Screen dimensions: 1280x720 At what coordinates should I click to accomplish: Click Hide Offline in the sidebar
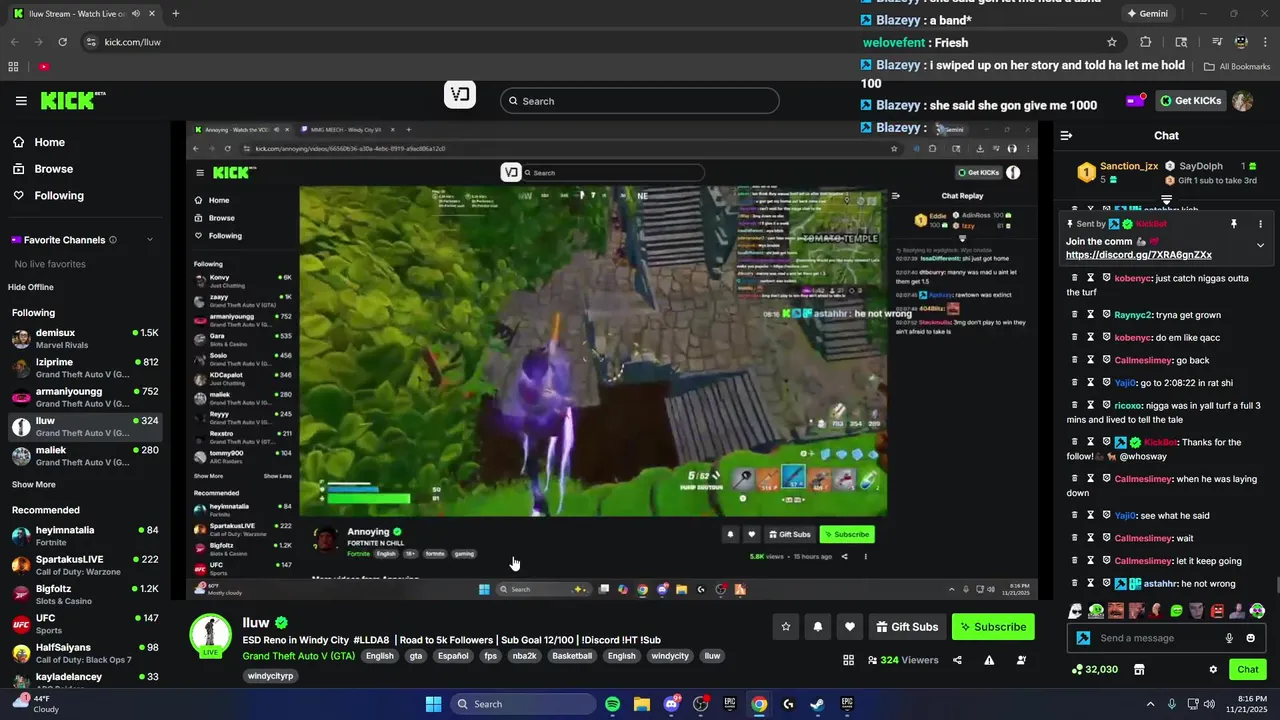tap(31, 287)
